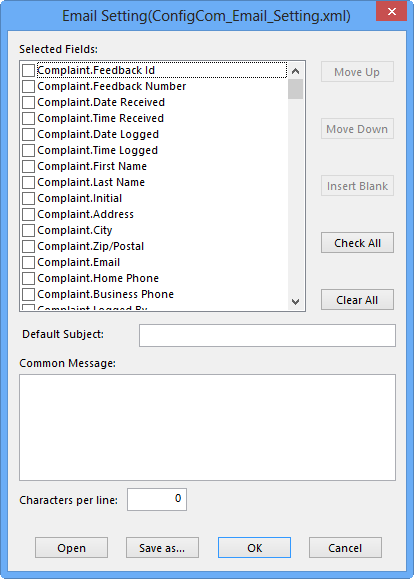This screenshot has width=414, height=579.
Task: Select the Complaint.Business Phone label
Action: pyautogui.click(x=106, y=294)
